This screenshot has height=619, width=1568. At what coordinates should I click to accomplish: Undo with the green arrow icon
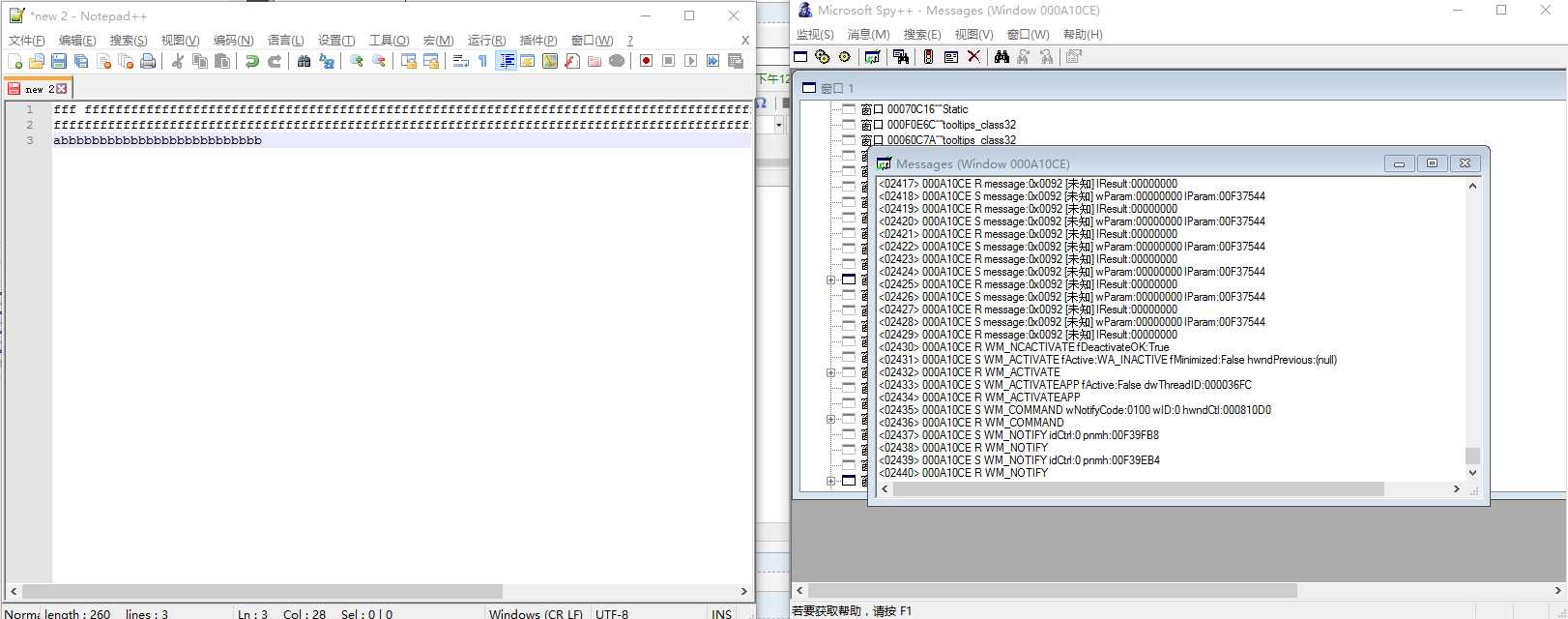pyautogui.click(x=252, y=61)
